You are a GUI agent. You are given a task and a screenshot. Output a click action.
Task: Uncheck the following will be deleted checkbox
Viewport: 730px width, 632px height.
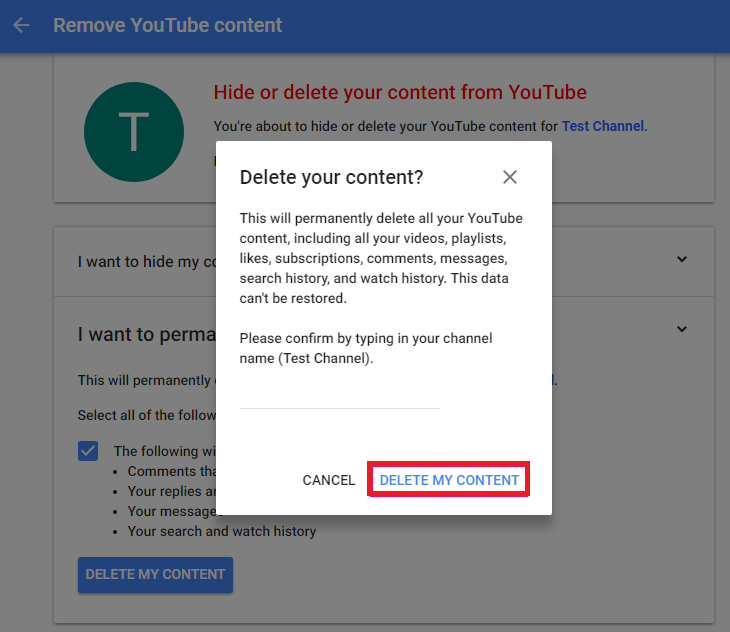(88, 451)
